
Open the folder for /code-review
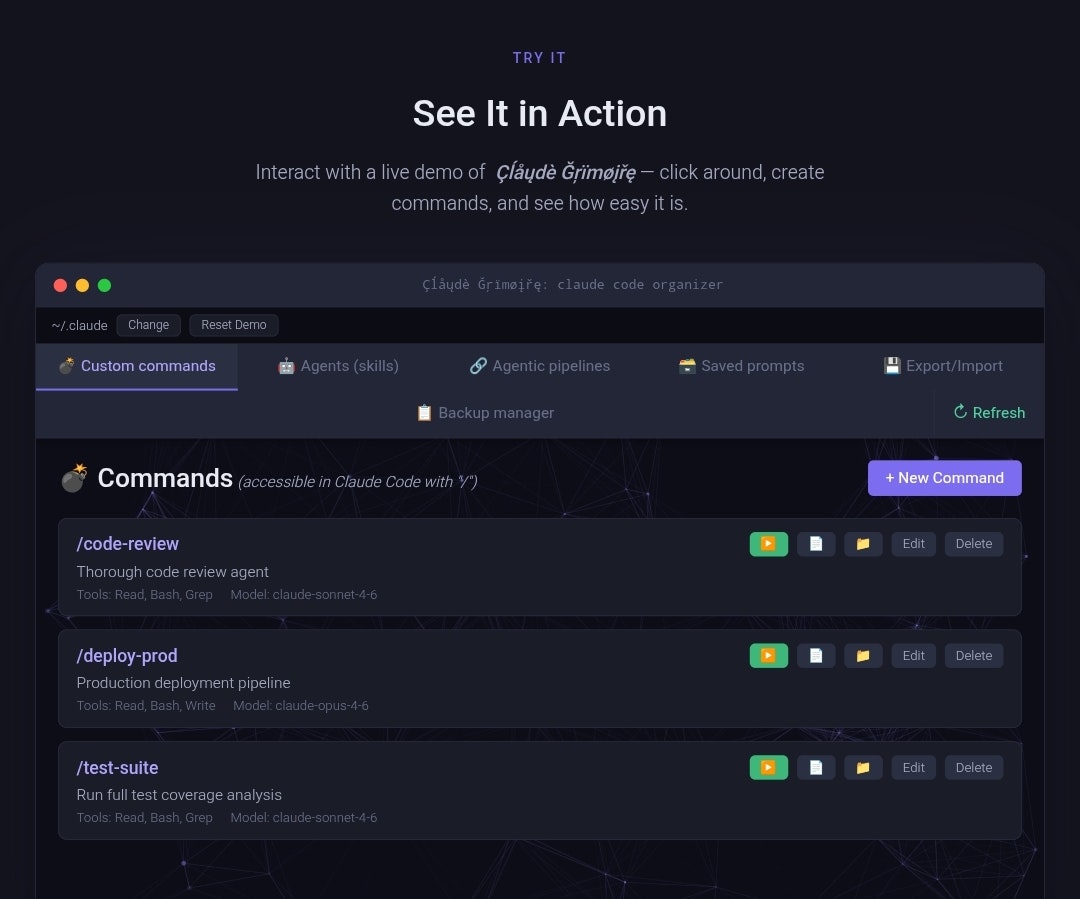pyautogui.click(x=863, y=543)
